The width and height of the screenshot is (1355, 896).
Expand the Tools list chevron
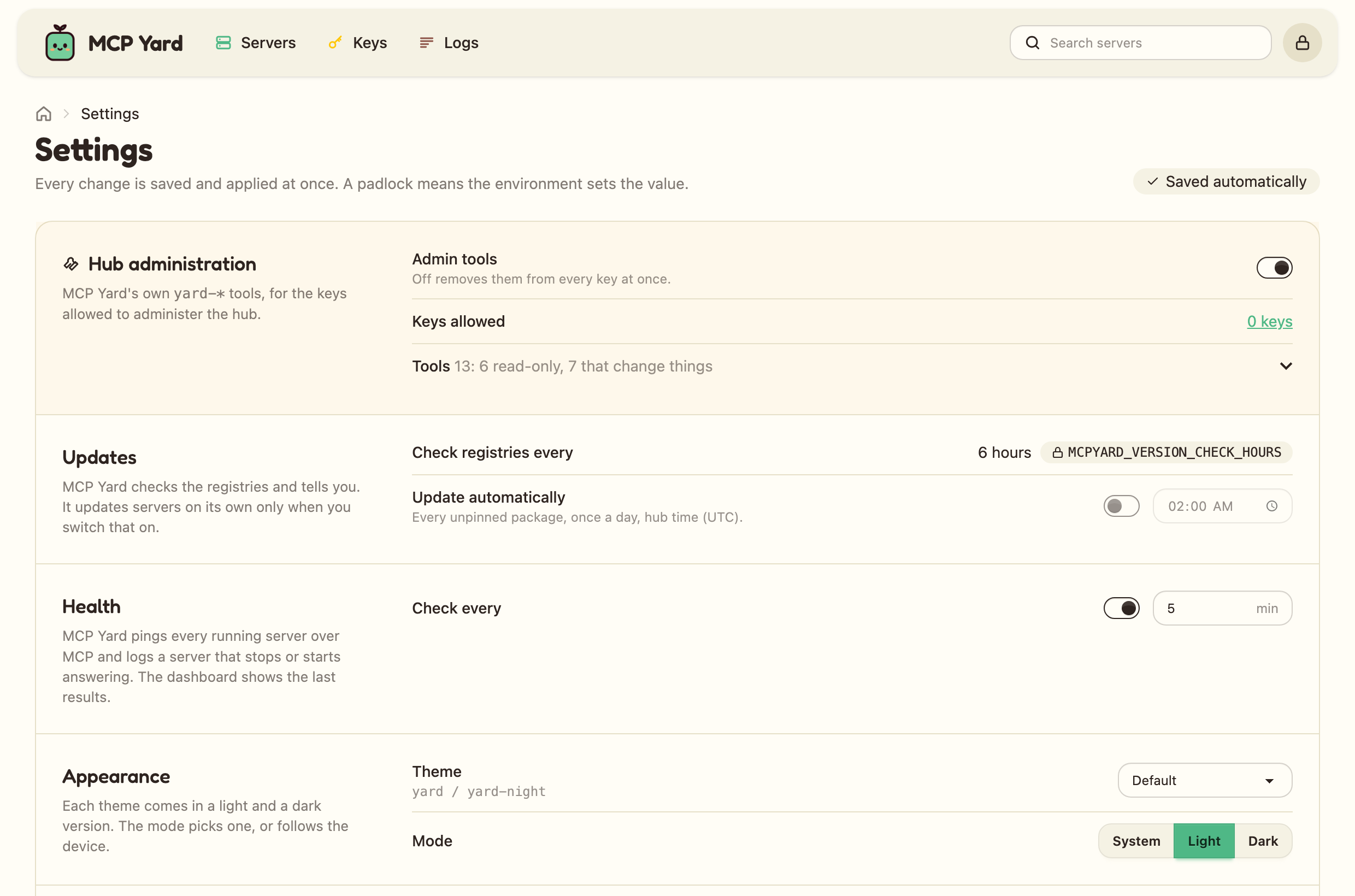1286,366
